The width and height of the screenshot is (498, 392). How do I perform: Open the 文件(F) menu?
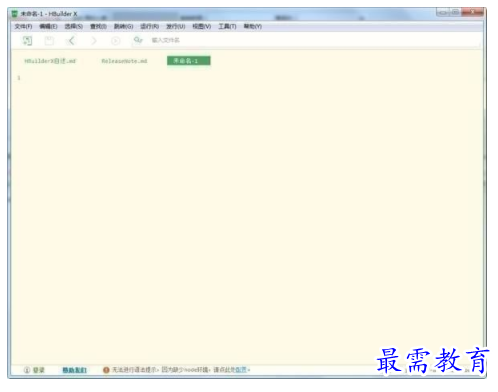(23, 26)
